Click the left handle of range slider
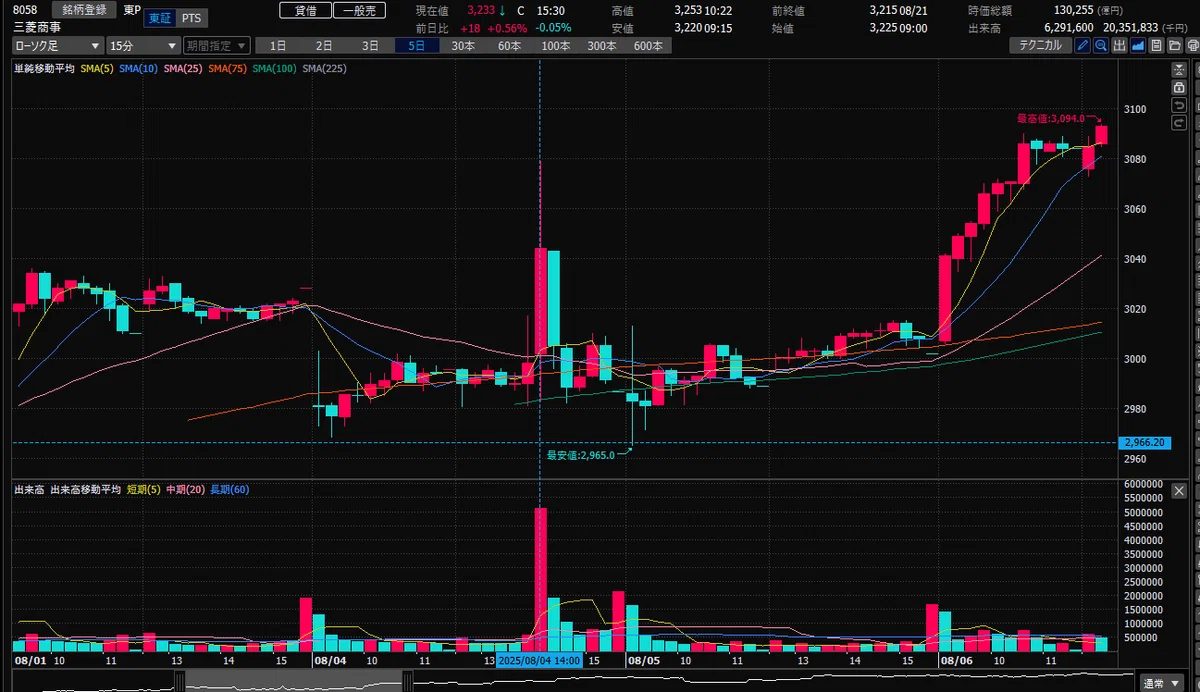The width and height of the screenshot is (1200, 692). (x=180, y=682)
